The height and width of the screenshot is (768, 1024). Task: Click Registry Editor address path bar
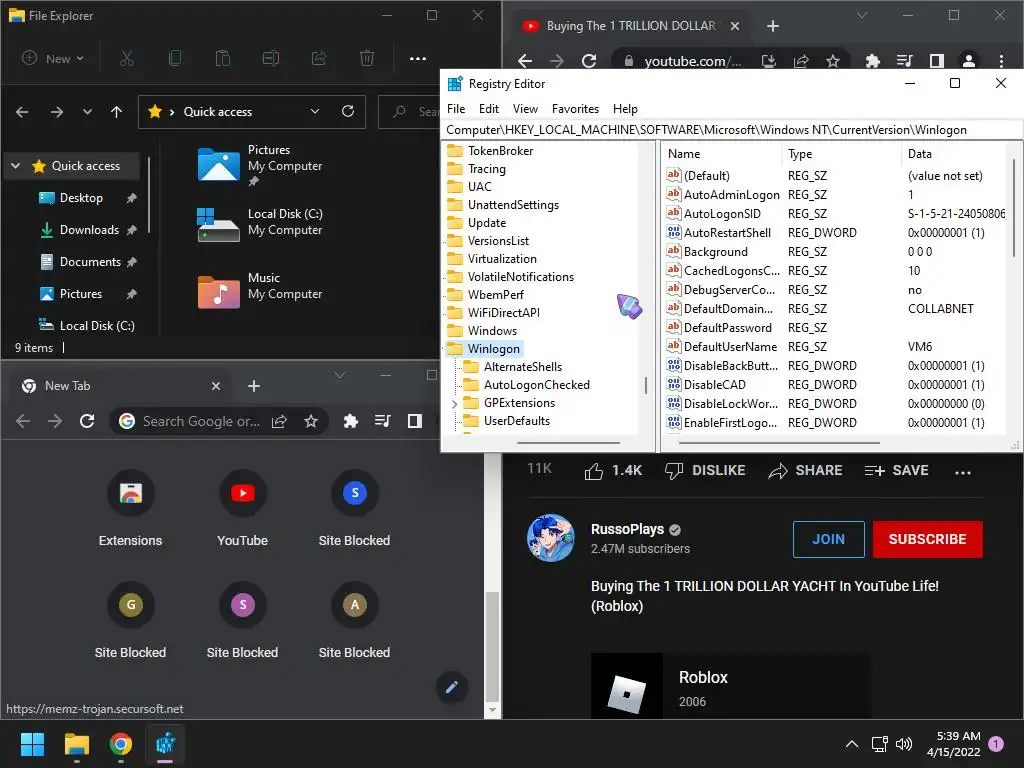731,130
